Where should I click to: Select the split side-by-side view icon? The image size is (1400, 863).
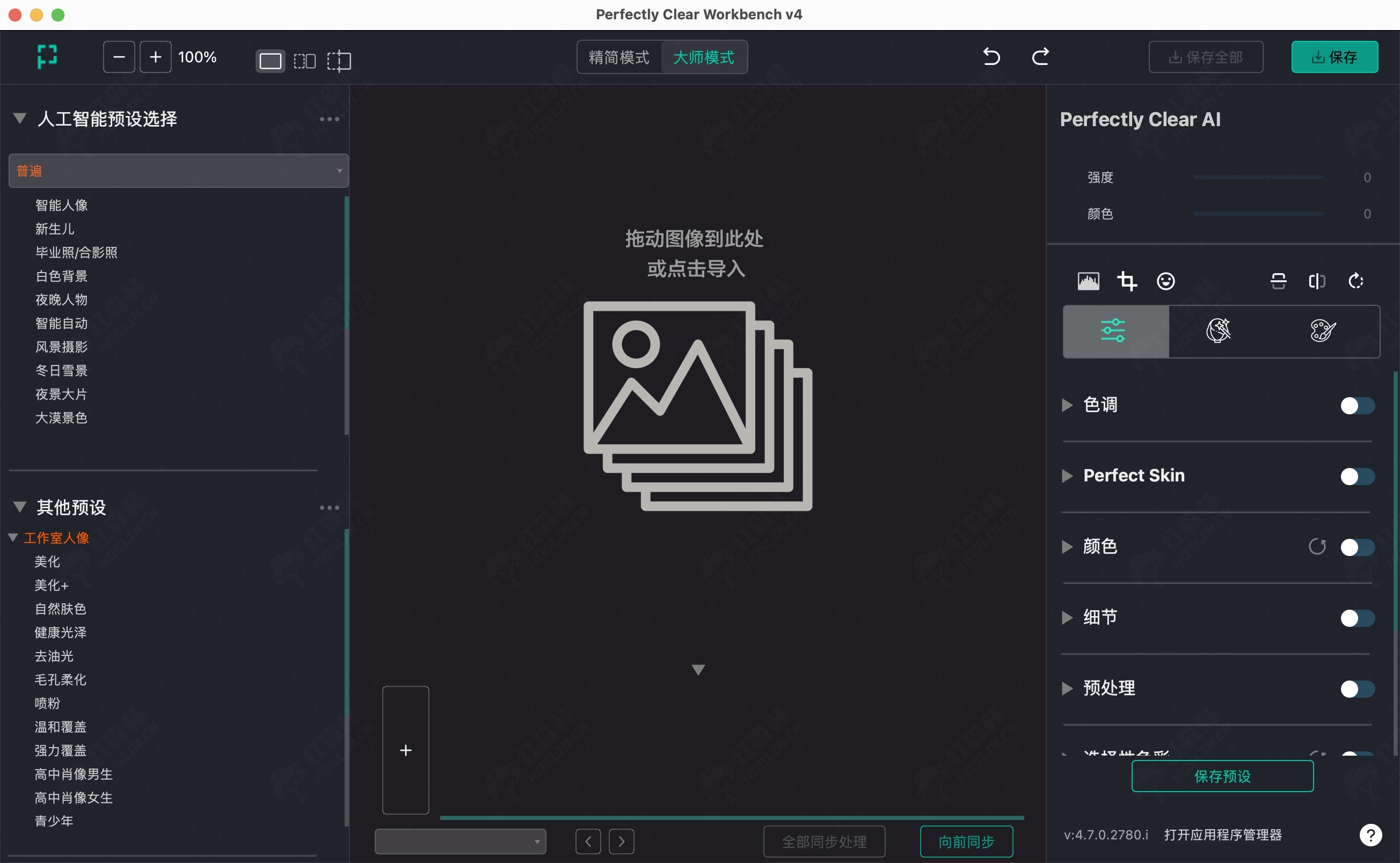coord(304,61)
